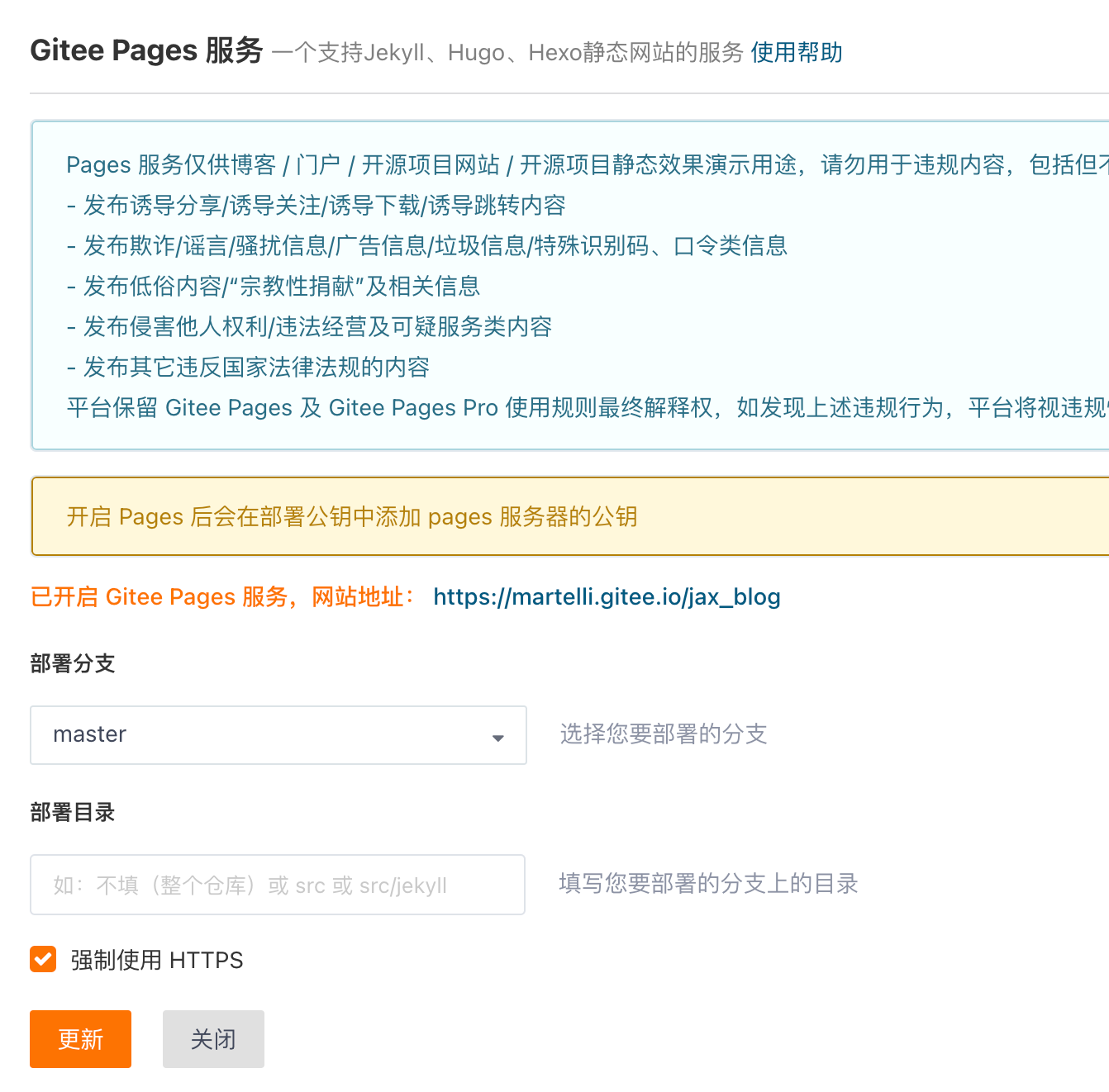Click the line 发布侵害他人权利 in the notice
Image resolution: width=1109 pixels, height=1092 pixels.
point(310,326)
